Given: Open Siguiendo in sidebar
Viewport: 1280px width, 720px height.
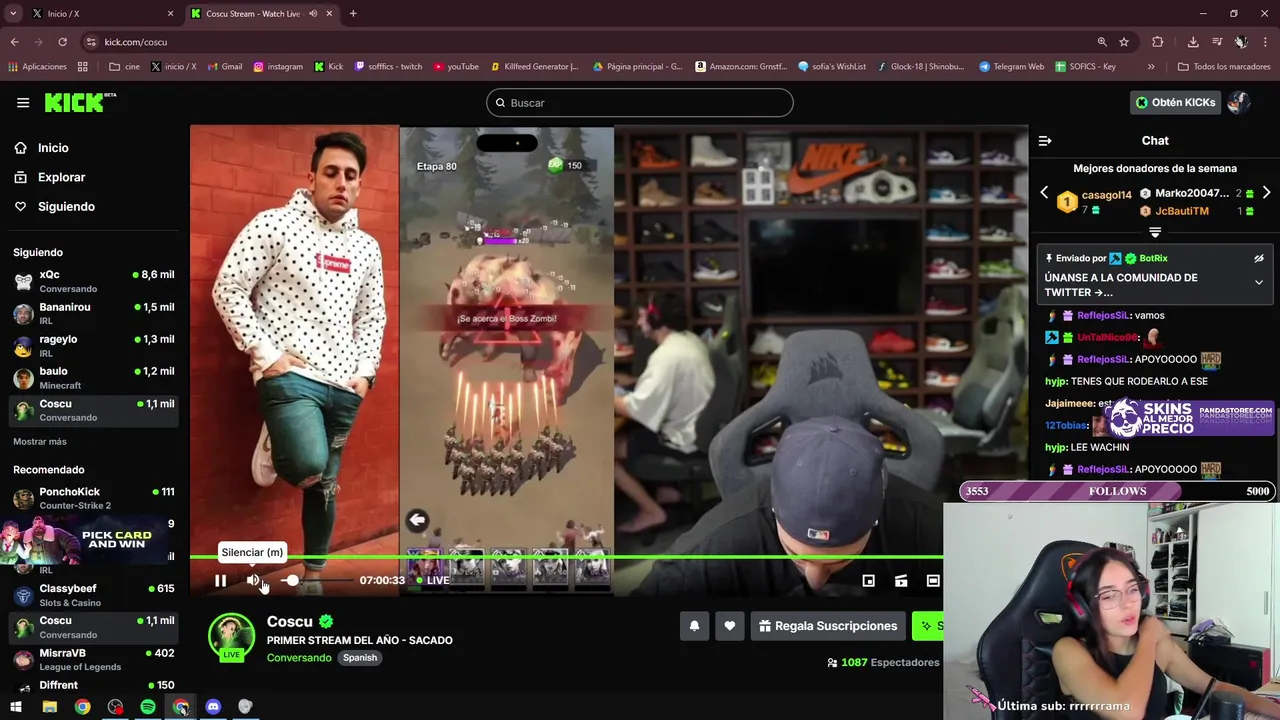Looking at the screenshot, I should 66,206.
